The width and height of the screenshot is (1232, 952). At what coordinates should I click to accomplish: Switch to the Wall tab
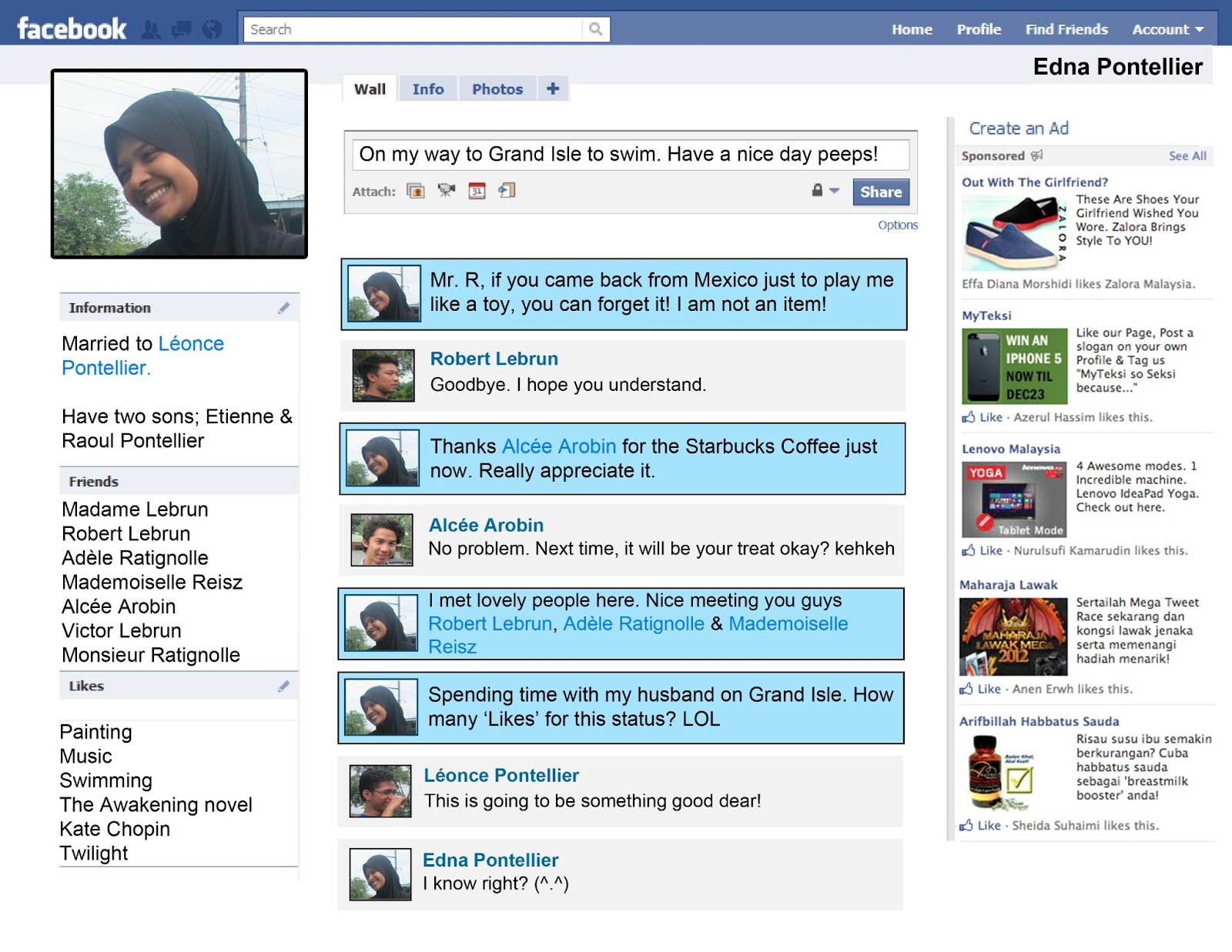pyautogui.click(x=370, y=89)
